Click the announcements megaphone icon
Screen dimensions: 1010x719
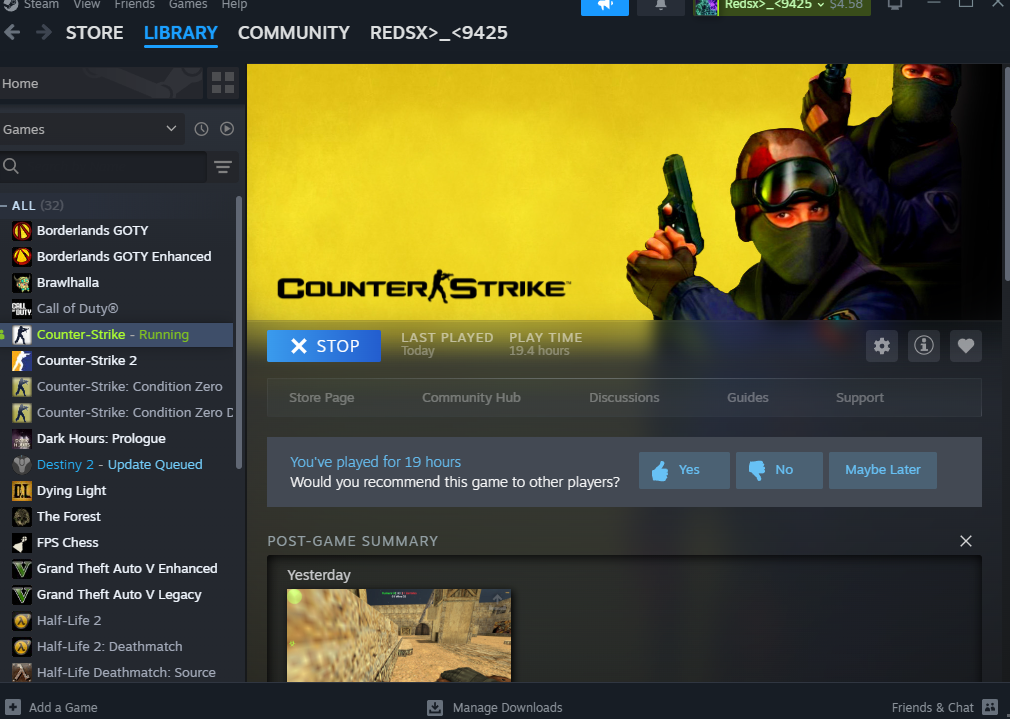[x=605, y=6]
